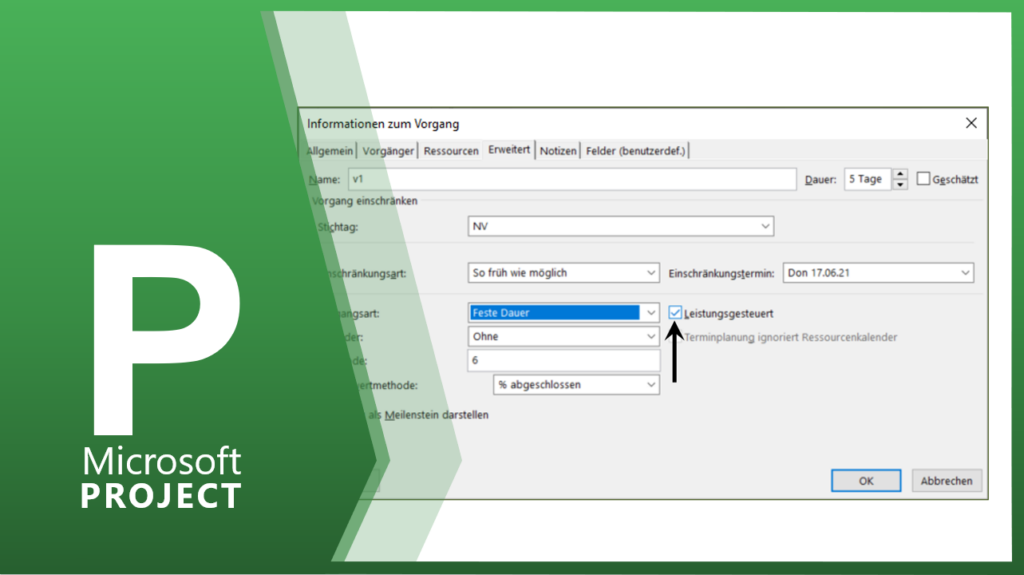Uncheck the Leistungsgesteuert checkbox
Image resolution: width=1024 pixels, height=575 pixels.
(675, 313)
